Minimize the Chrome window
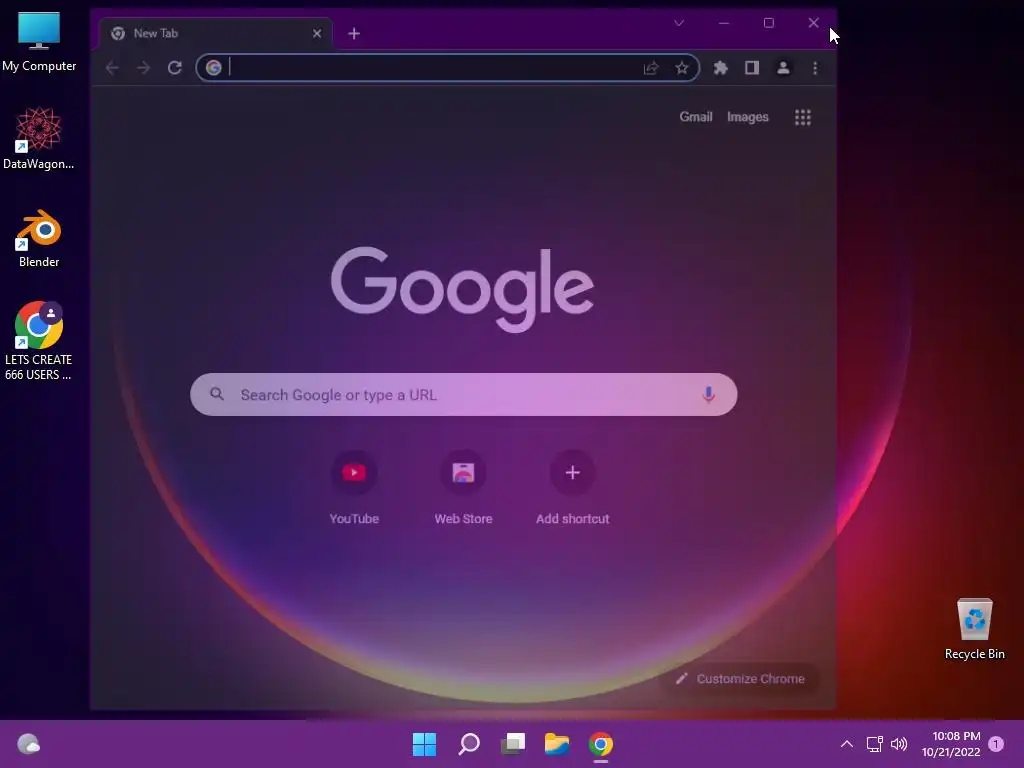The image size is (1024, 768). tap(724, 23)
